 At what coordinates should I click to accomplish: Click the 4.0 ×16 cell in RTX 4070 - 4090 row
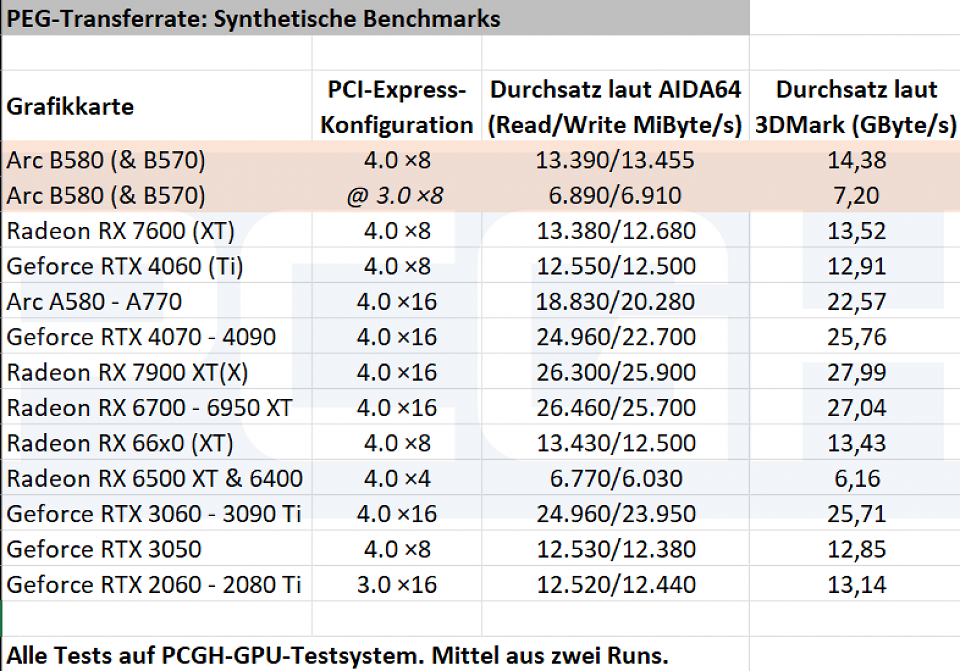pos(397,337)
